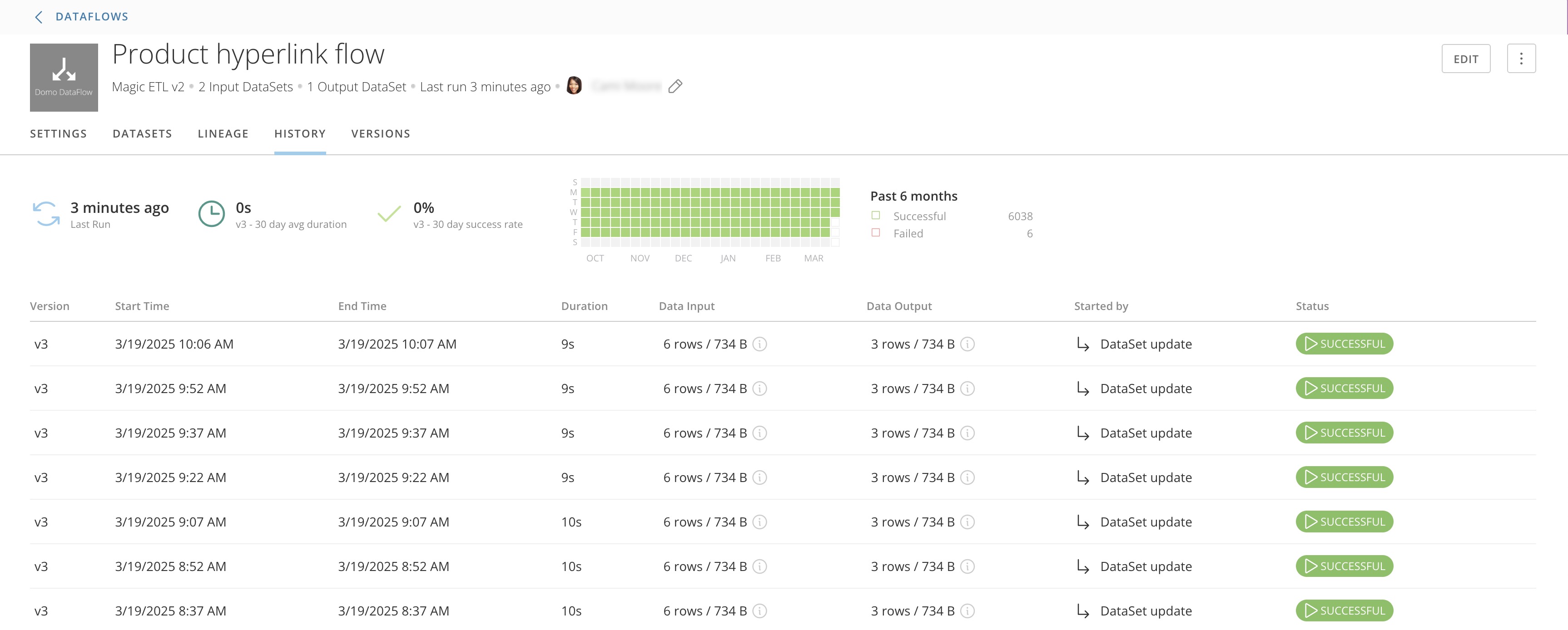1568x630 pixels.
Task: Show data output info for 9:22 AM run
Action: (967, 477)
